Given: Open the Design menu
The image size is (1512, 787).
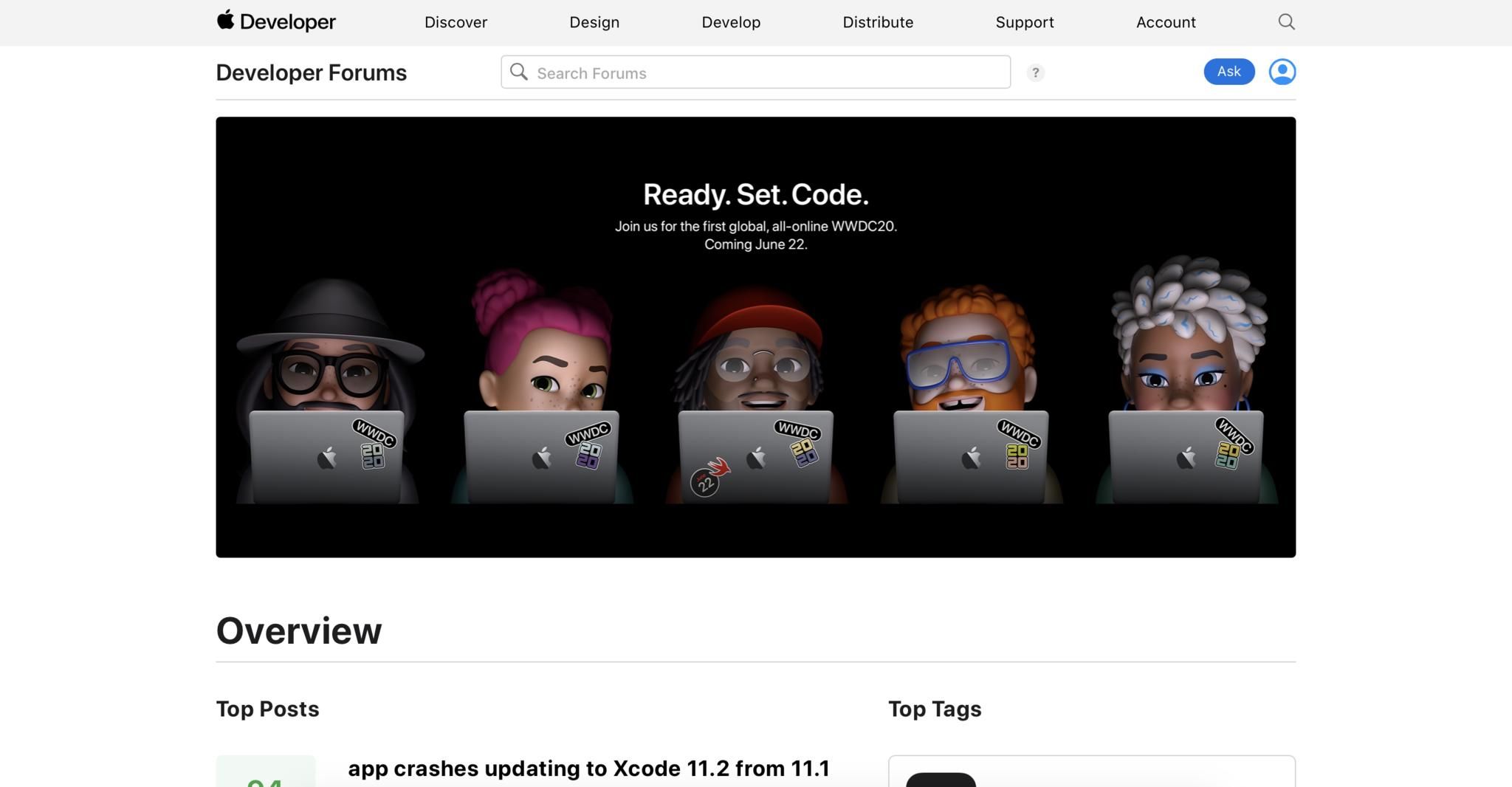Looking at the screenshot, I should point(594,22).
